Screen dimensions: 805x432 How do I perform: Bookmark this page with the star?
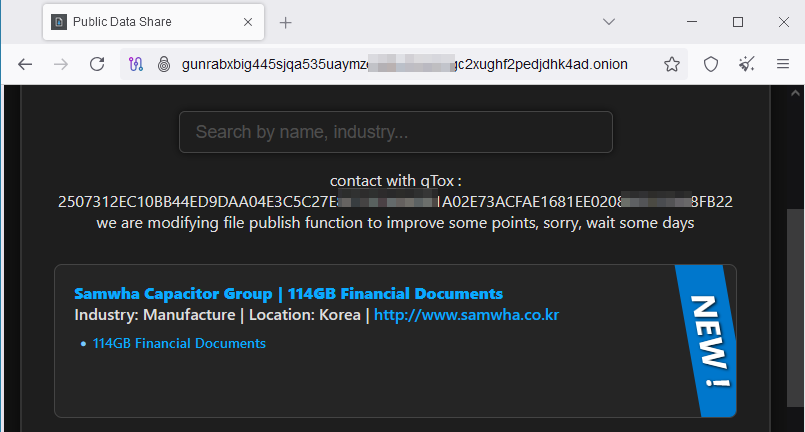[x=672, y=64]
